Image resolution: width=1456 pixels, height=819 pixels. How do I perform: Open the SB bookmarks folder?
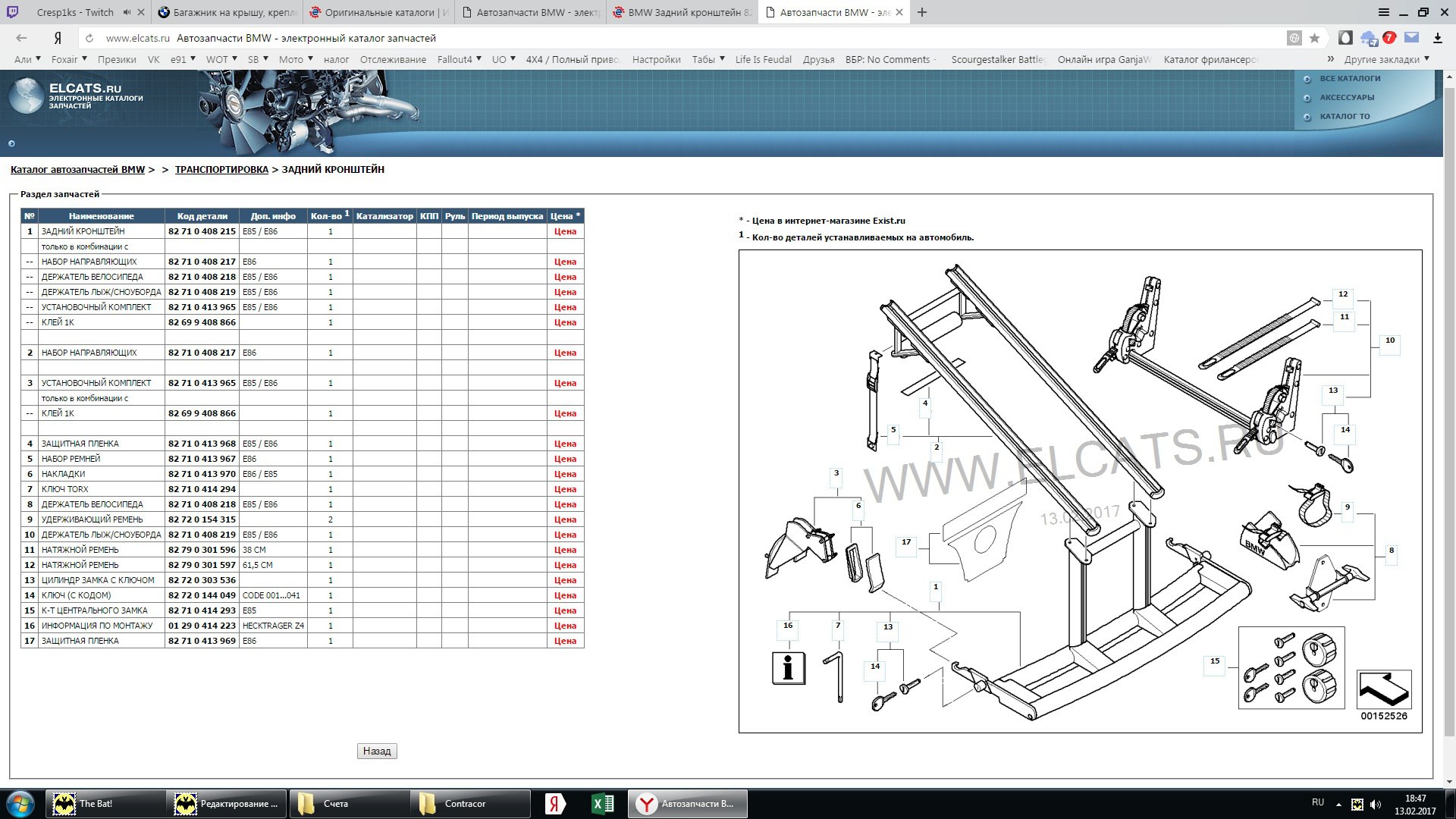[x=258, y=59]
